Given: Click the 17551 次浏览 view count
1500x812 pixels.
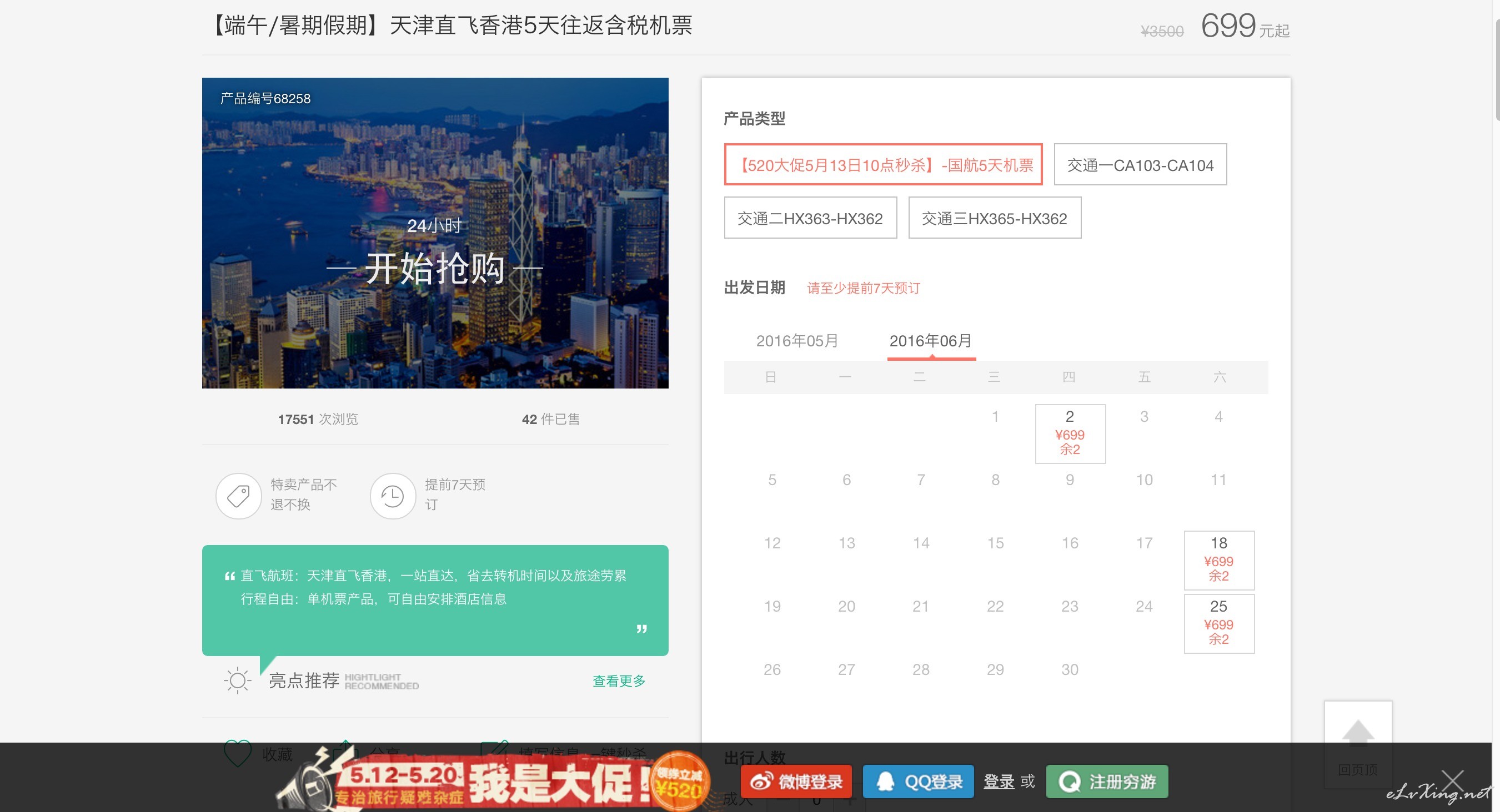Looking at the screenshot, I should click(318, 419).
